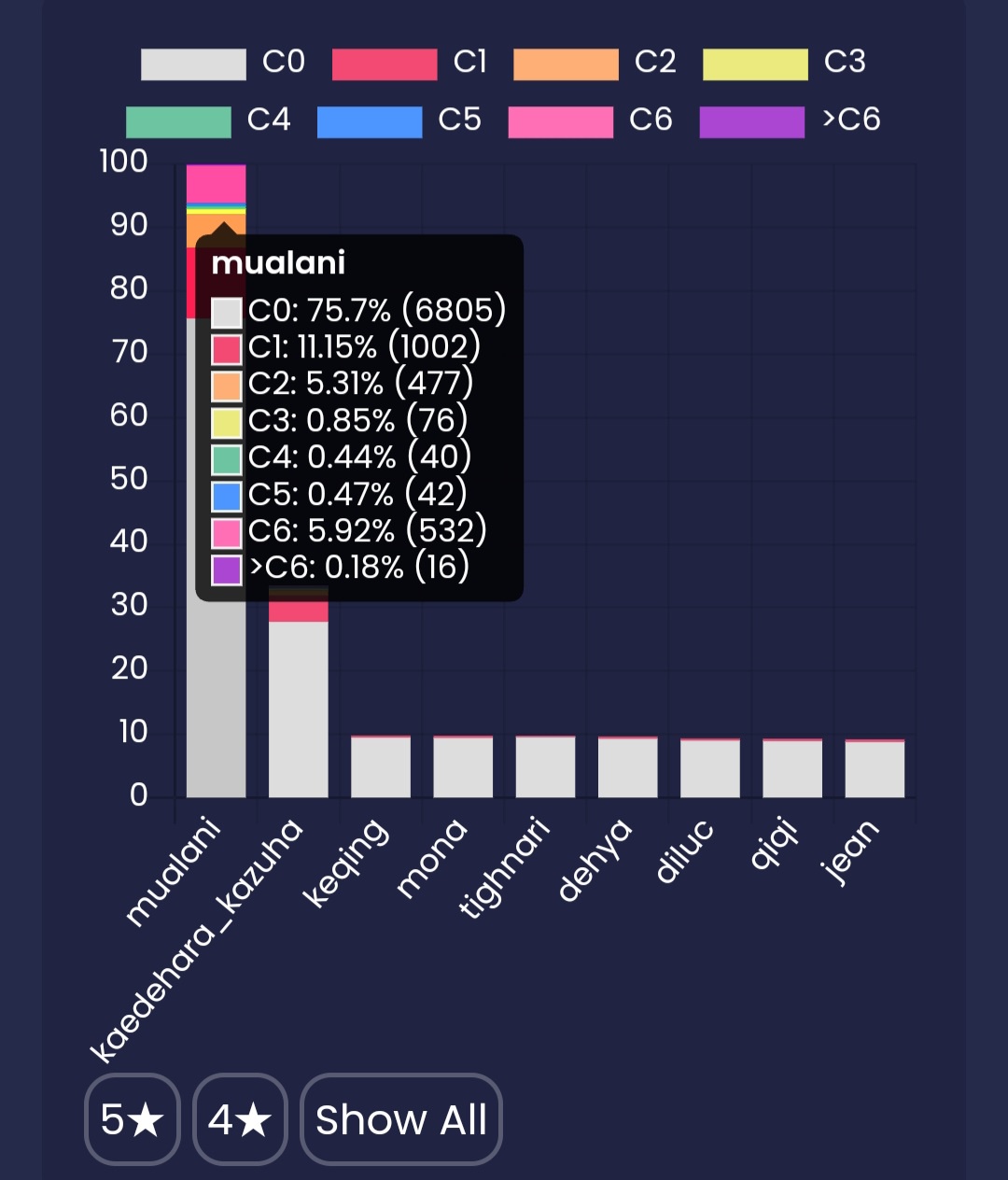Click the dehya bar

628,767
